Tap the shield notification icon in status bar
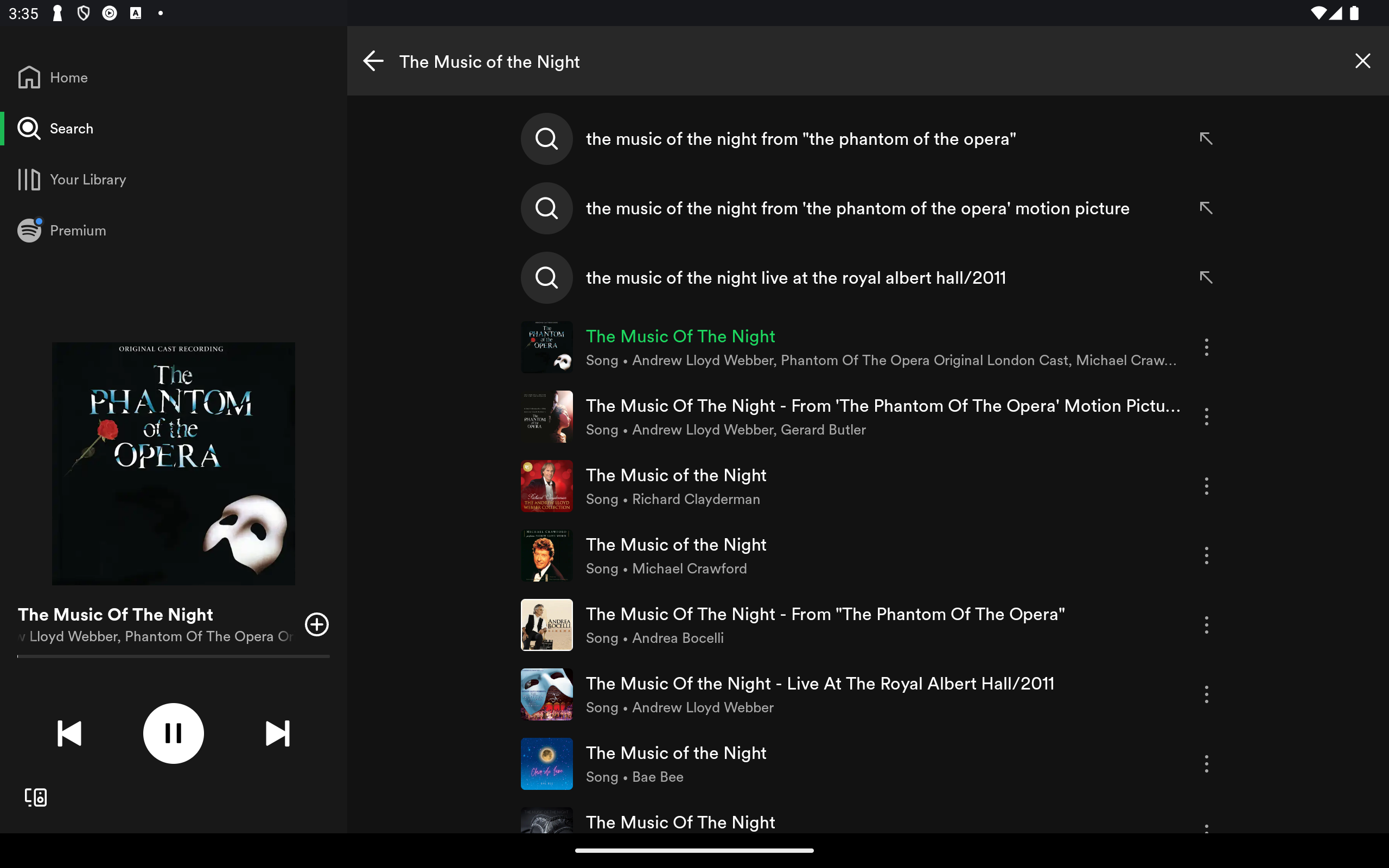Image resolution: width=1389 pixels, height=868 pixels. [x=83, y=13]
